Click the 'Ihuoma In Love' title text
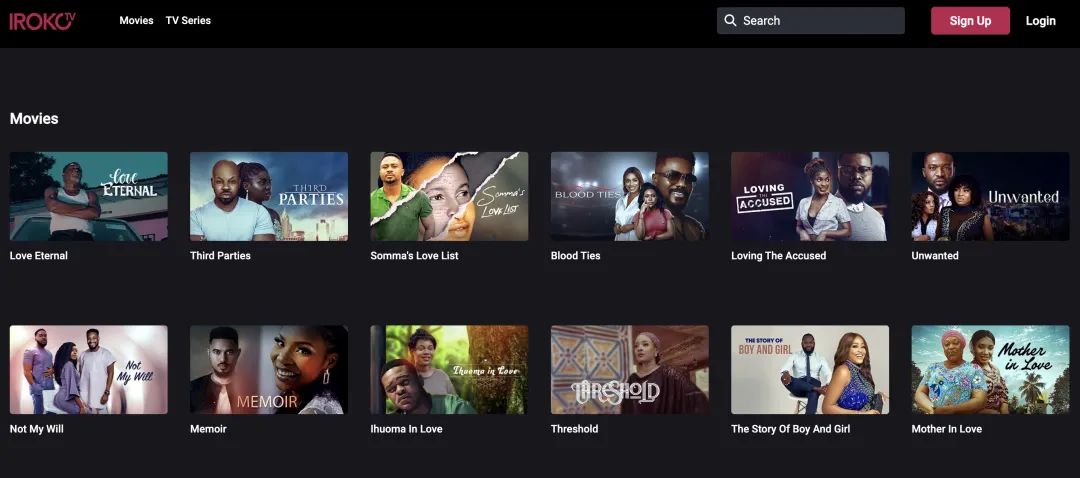This screenshot has height=478, width=1080. (x=406, y=429)
